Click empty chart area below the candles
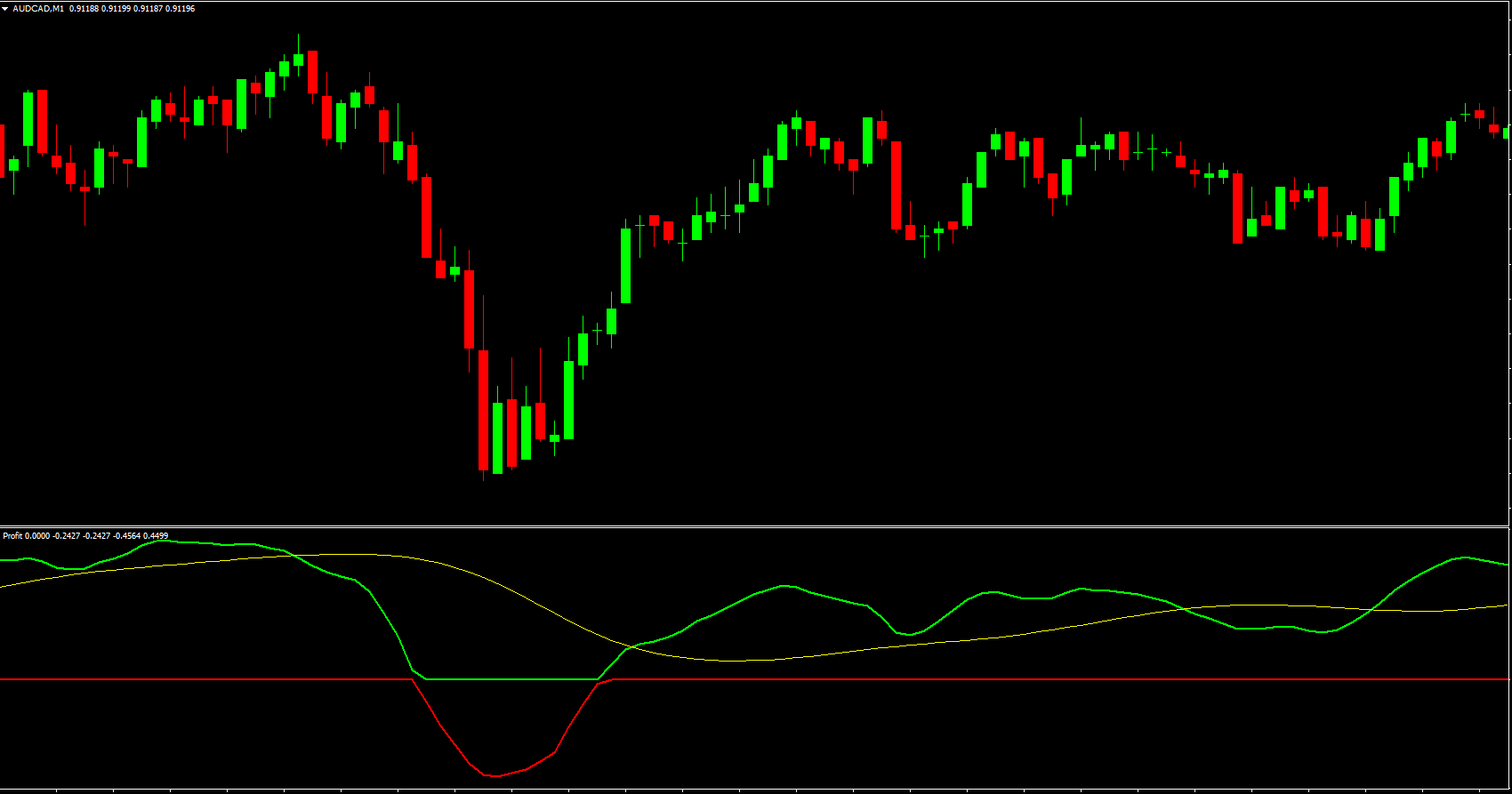The width and height of the screenshot is (1512, 794). point(978,400)
